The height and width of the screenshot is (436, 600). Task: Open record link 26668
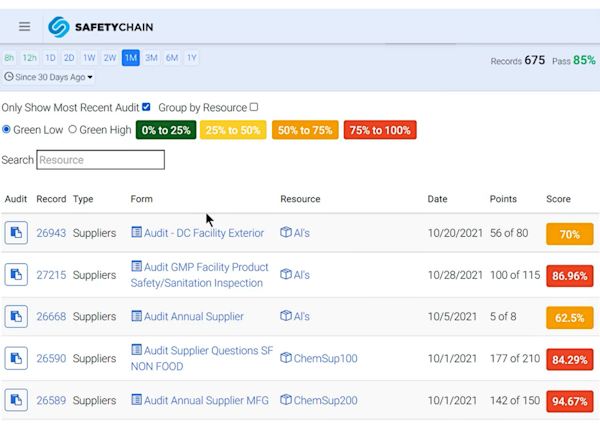point(51,317)
